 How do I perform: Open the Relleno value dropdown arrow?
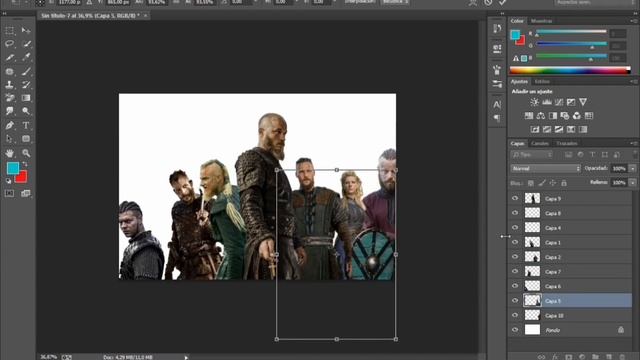(632, 183)
